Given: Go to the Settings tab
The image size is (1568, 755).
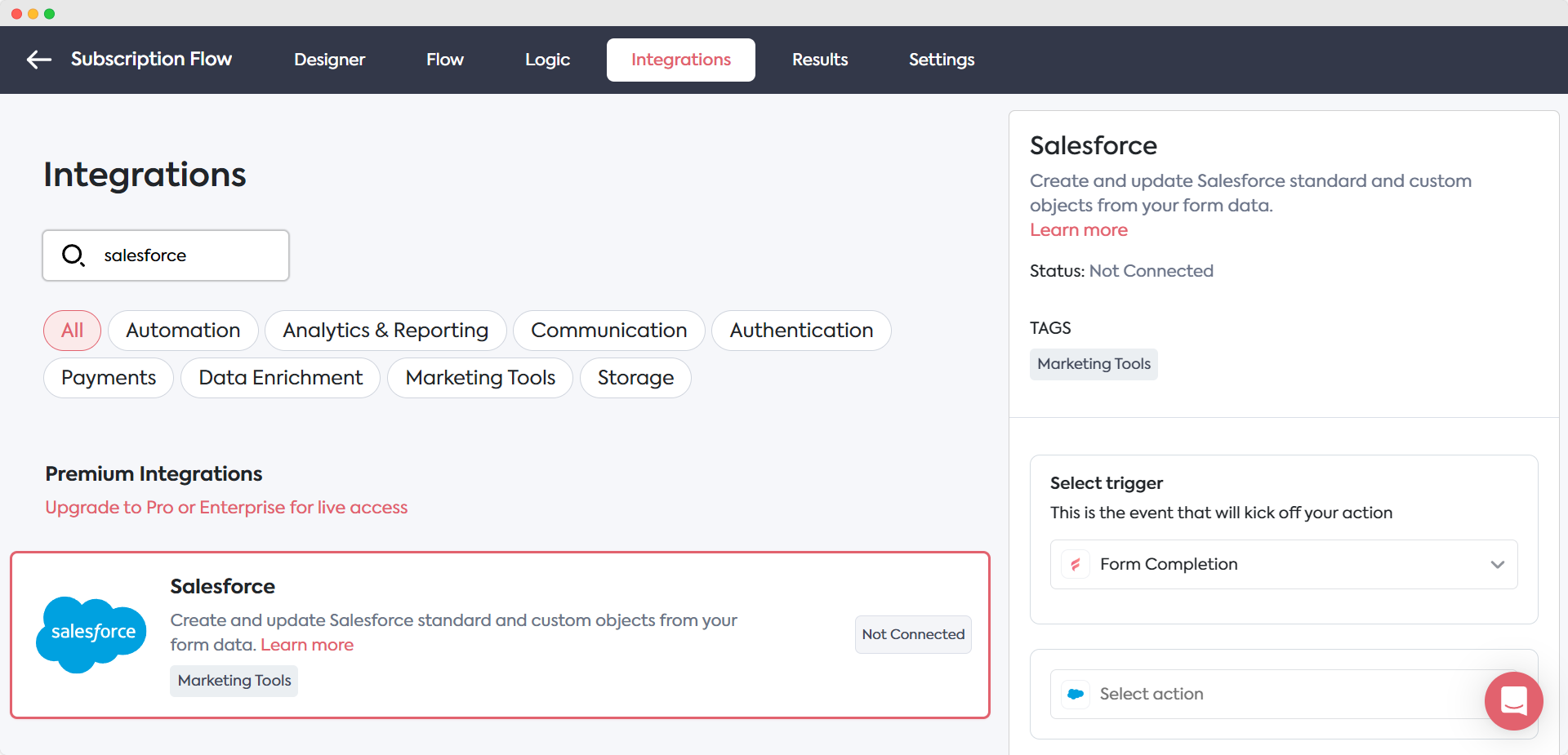Looking at the screenshot, I should click(x=941, y=60).
